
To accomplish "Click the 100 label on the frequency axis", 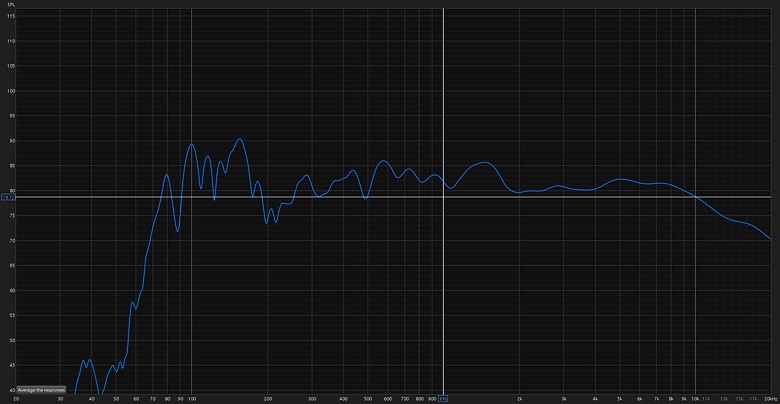I will [192, 399].
